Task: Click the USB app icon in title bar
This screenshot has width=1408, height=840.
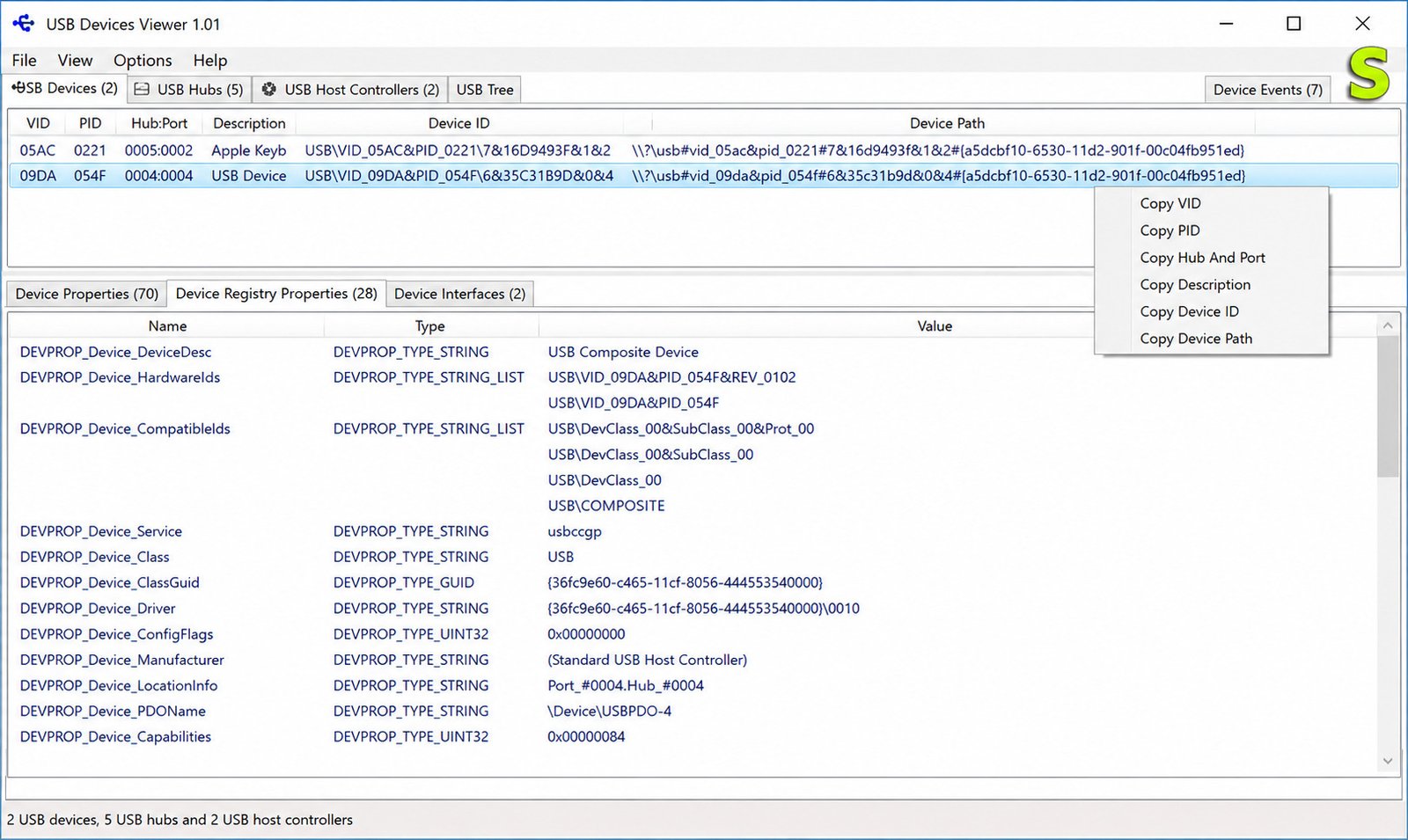Action: click(24, 24)
